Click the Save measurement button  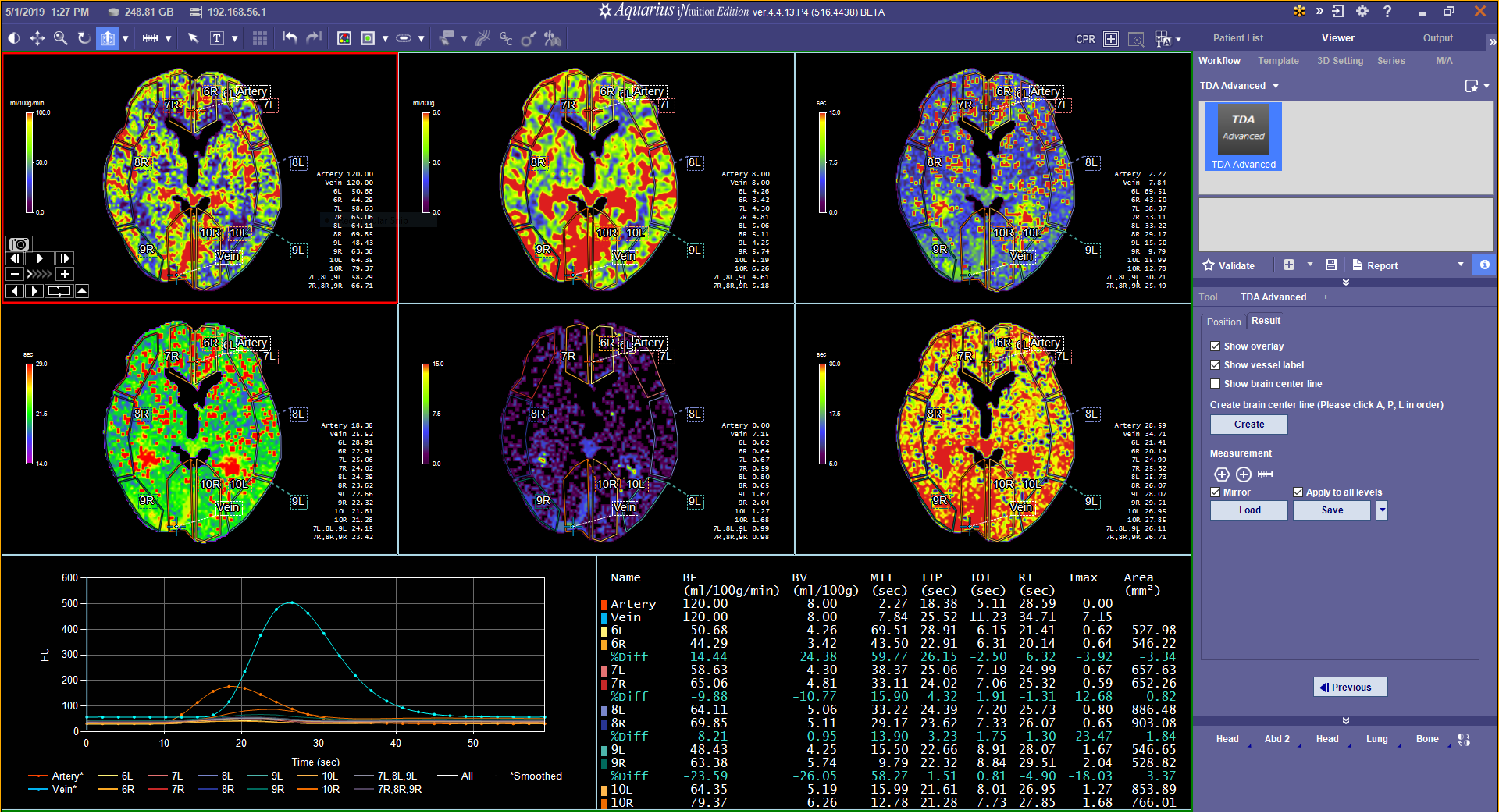(1332, 510)
